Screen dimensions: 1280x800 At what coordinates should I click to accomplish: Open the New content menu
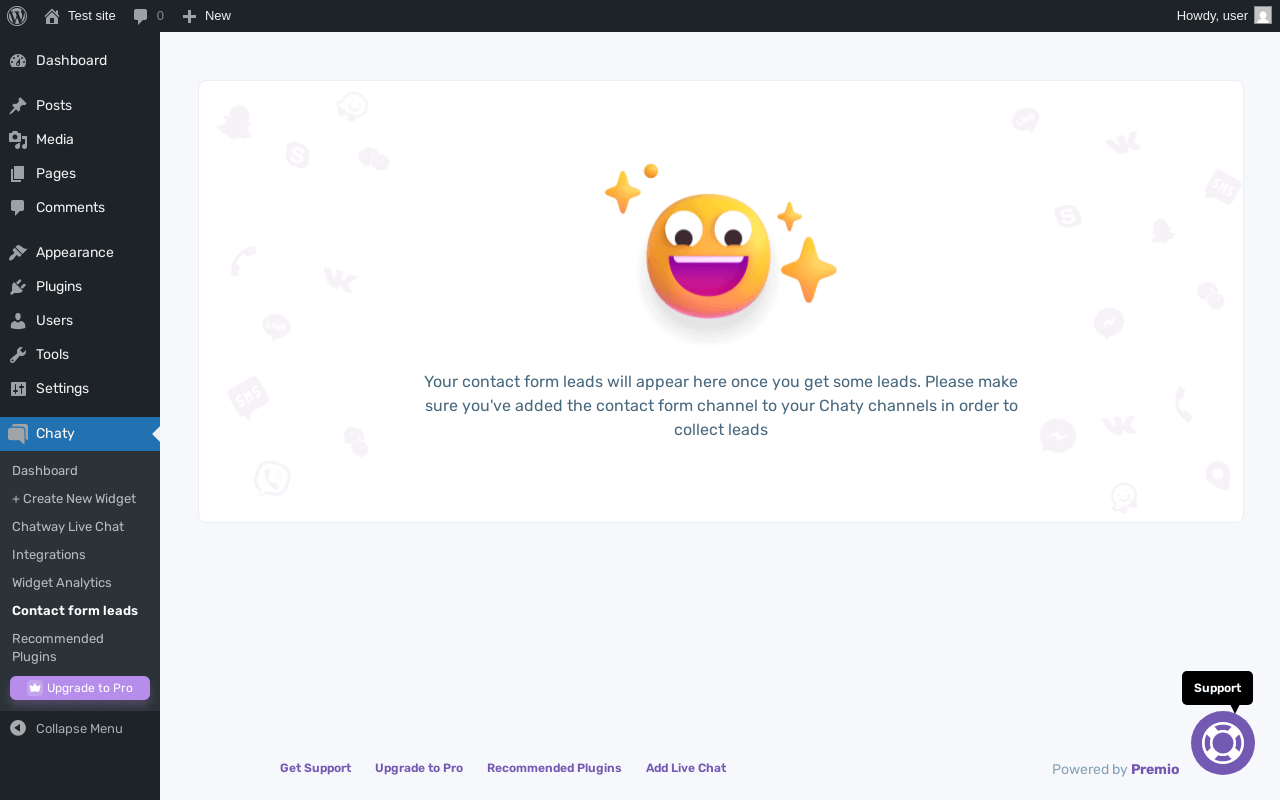click(x=207, y=16)
